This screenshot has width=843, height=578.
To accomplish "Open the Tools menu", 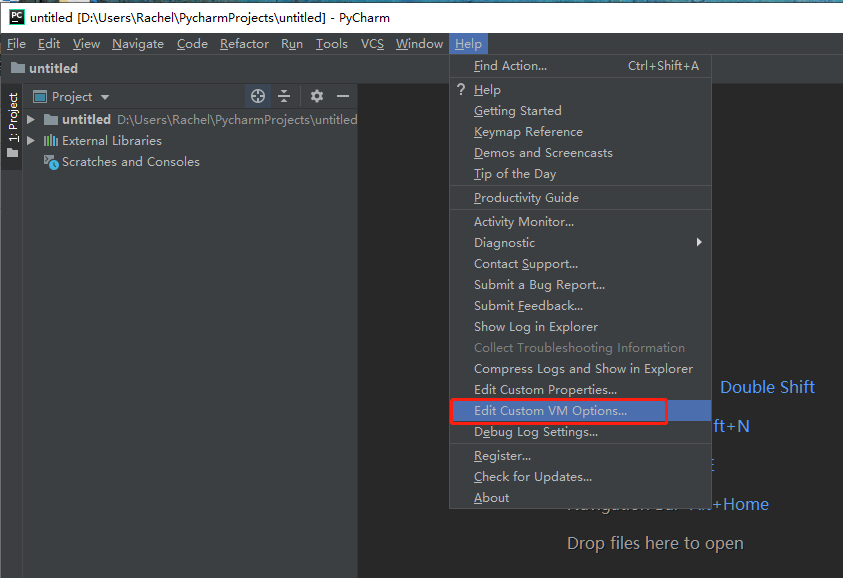I will [331, 44].
